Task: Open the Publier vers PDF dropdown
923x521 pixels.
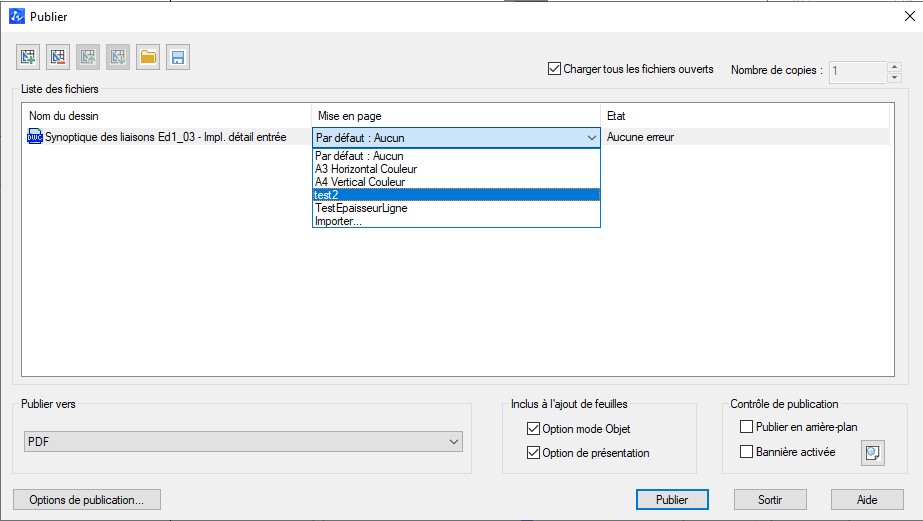Action: [243, 442]
